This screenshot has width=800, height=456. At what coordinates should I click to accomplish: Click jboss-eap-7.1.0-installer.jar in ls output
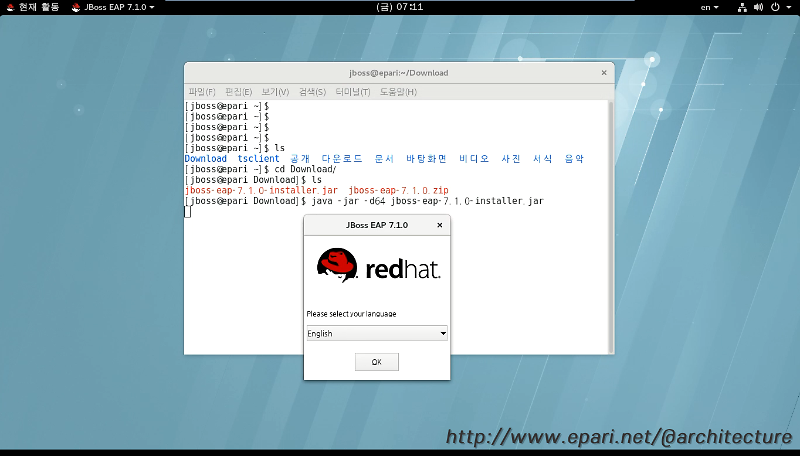[261, 190]
